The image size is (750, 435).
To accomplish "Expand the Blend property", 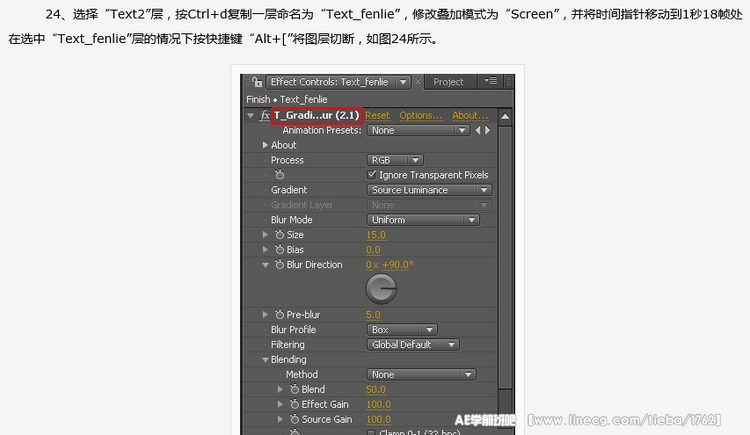I will pyautogui.click(x=280, y=389).
